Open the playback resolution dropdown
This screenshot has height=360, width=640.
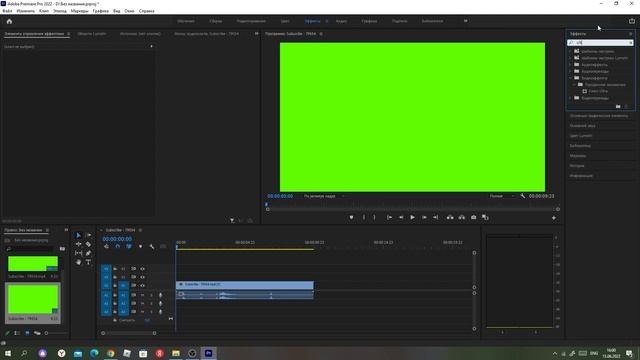pyautogui.click(x=502, y=196)
